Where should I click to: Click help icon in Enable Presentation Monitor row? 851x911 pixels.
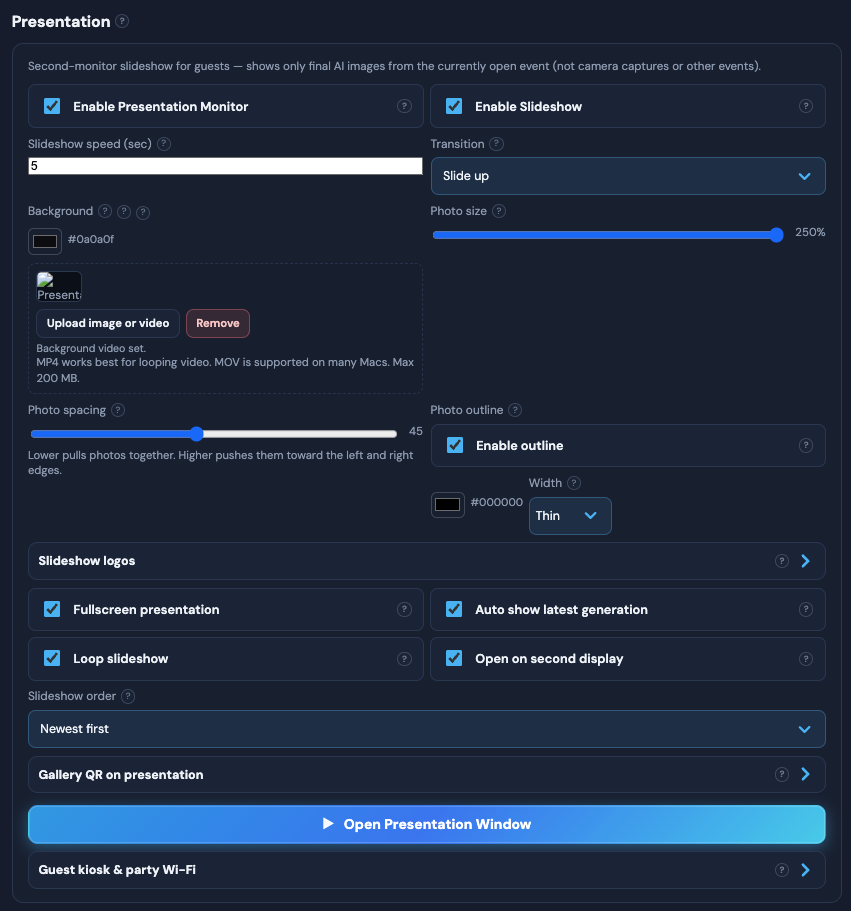[x=404, y=106]
